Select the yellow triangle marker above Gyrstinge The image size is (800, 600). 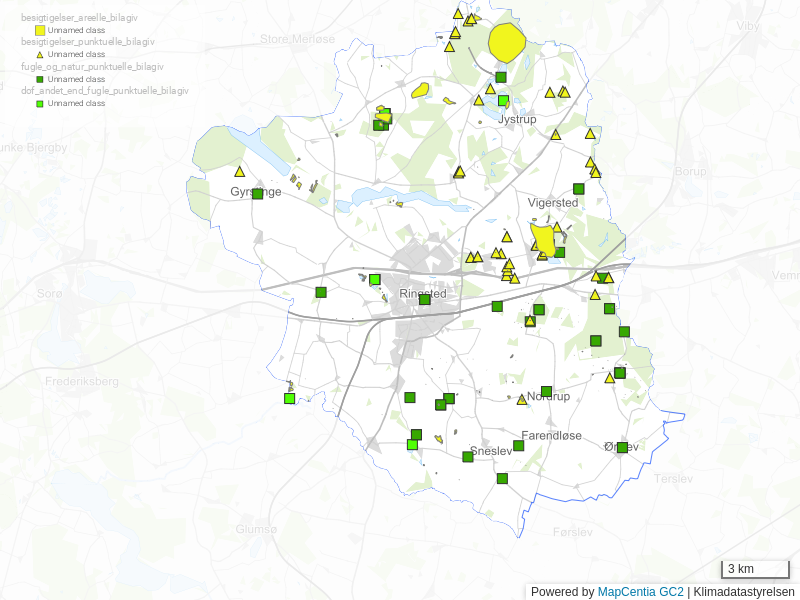(240, 172)
